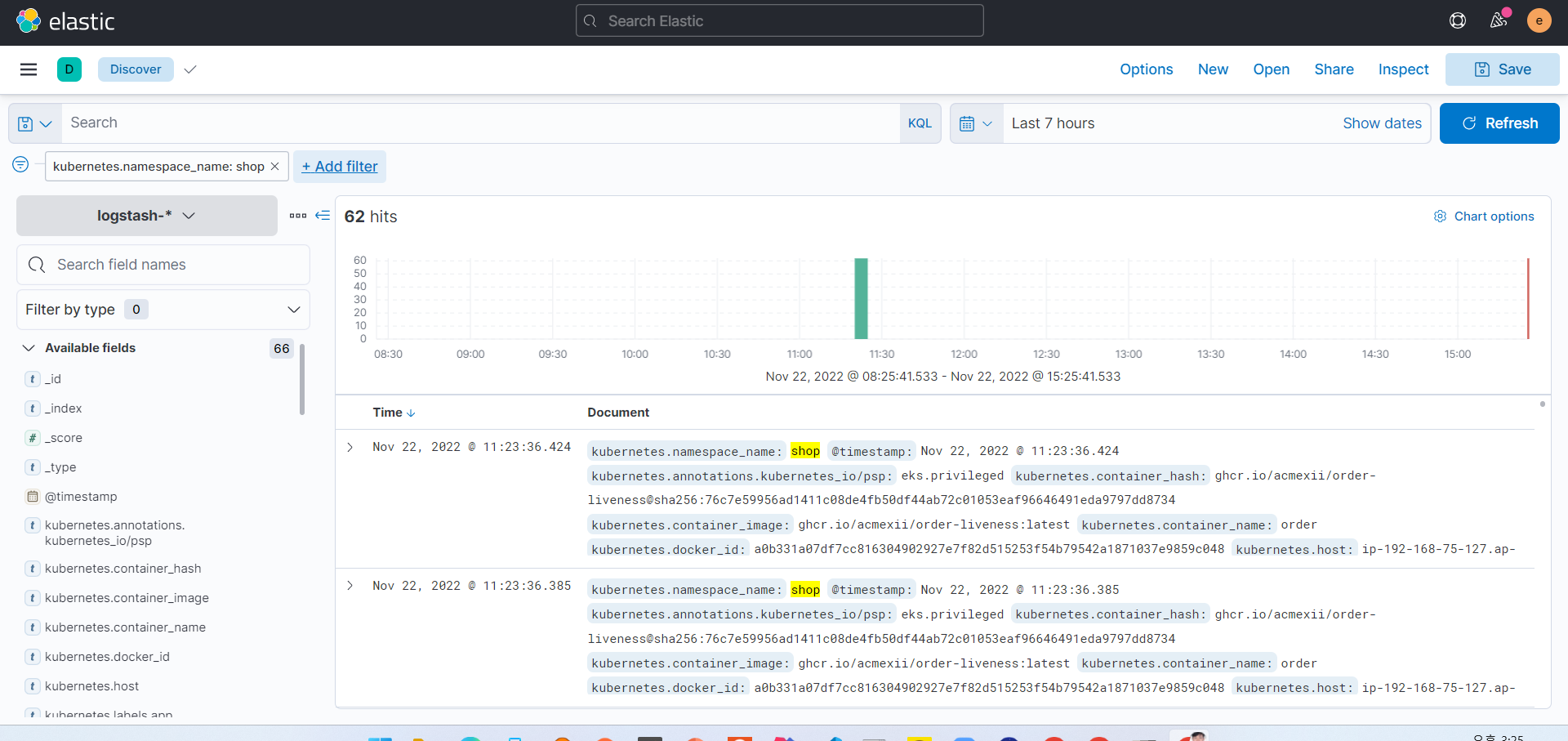
Task: Open the Discover breadcrumb chevron
Action: tap(190, 69)
